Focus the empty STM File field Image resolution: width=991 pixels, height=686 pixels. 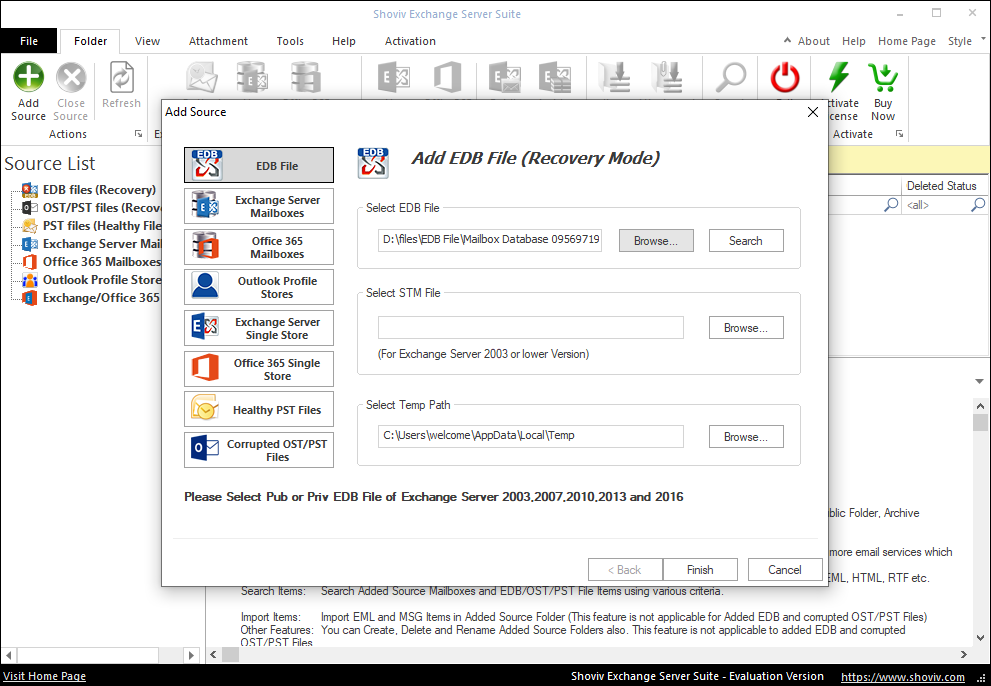531,328
